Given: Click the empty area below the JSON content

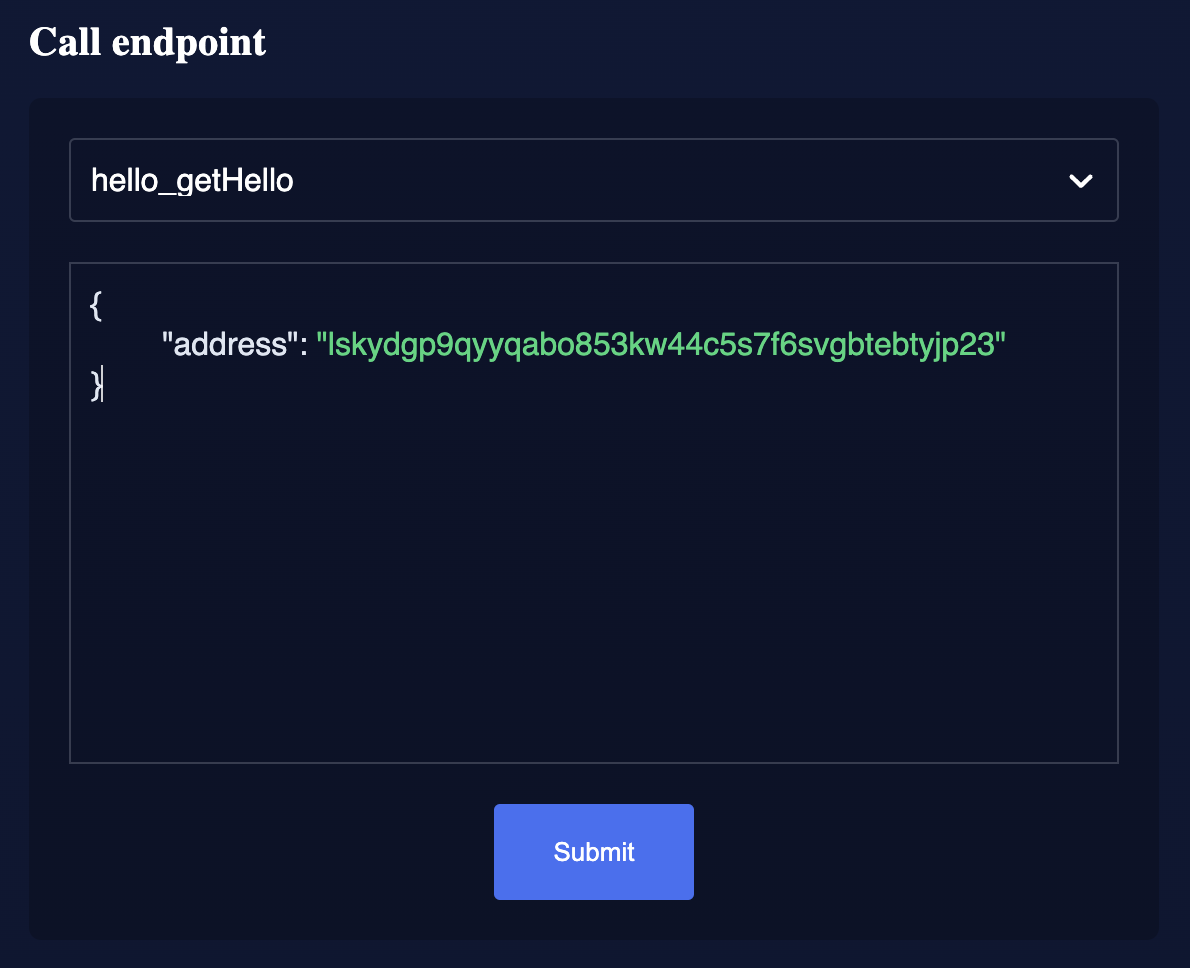Looking at the screenshot, I should (x=593, y=600).
